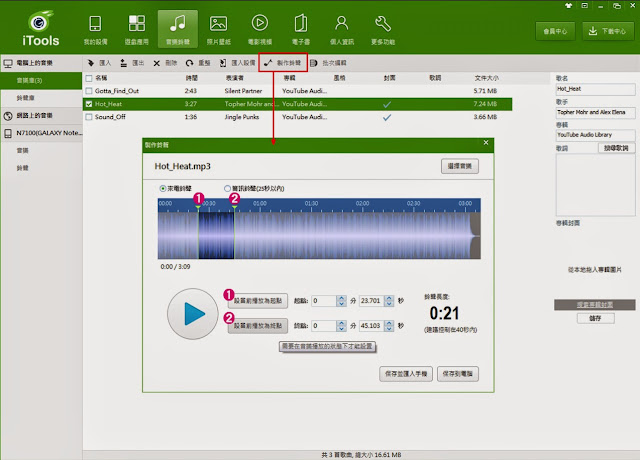Click the 保存到電腦 save to computer button

pos(461,372)
